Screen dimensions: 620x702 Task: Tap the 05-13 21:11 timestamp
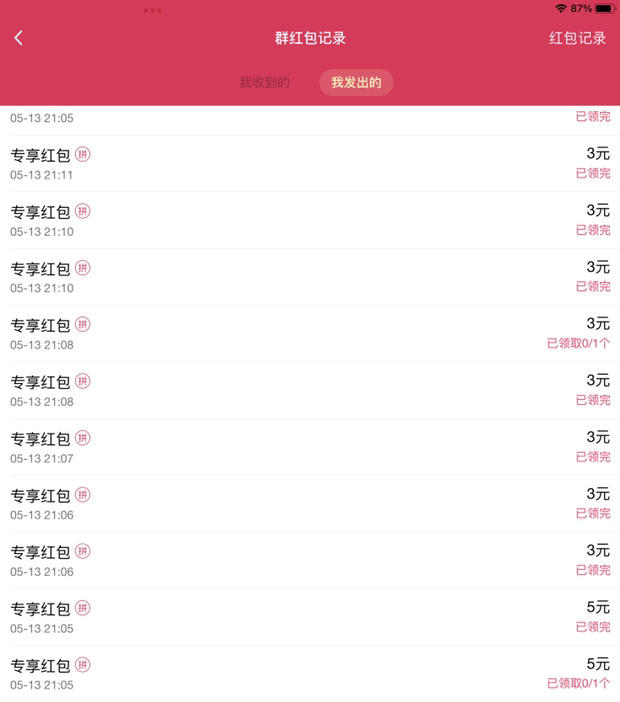pyautogui.click(x=42, y=175)
